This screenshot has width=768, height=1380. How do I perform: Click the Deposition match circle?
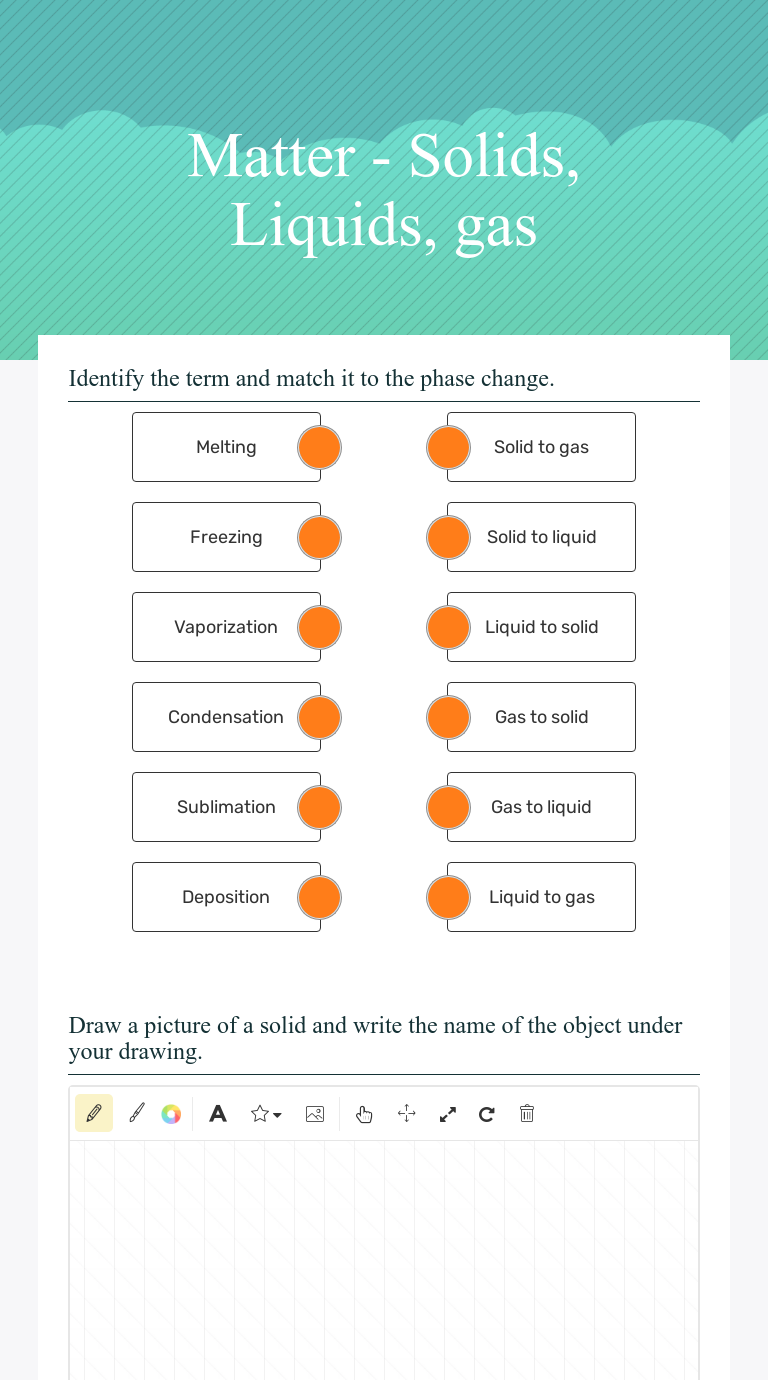point(319,897)
